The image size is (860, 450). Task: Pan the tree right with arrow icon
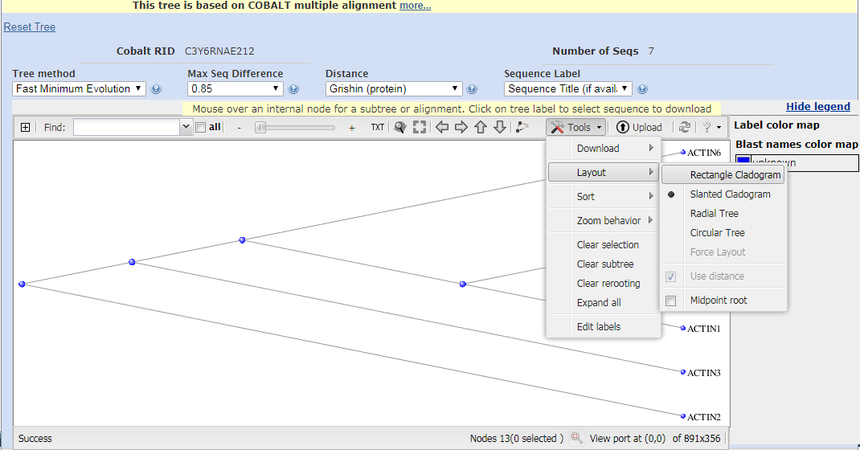click(x=461, y=127)
